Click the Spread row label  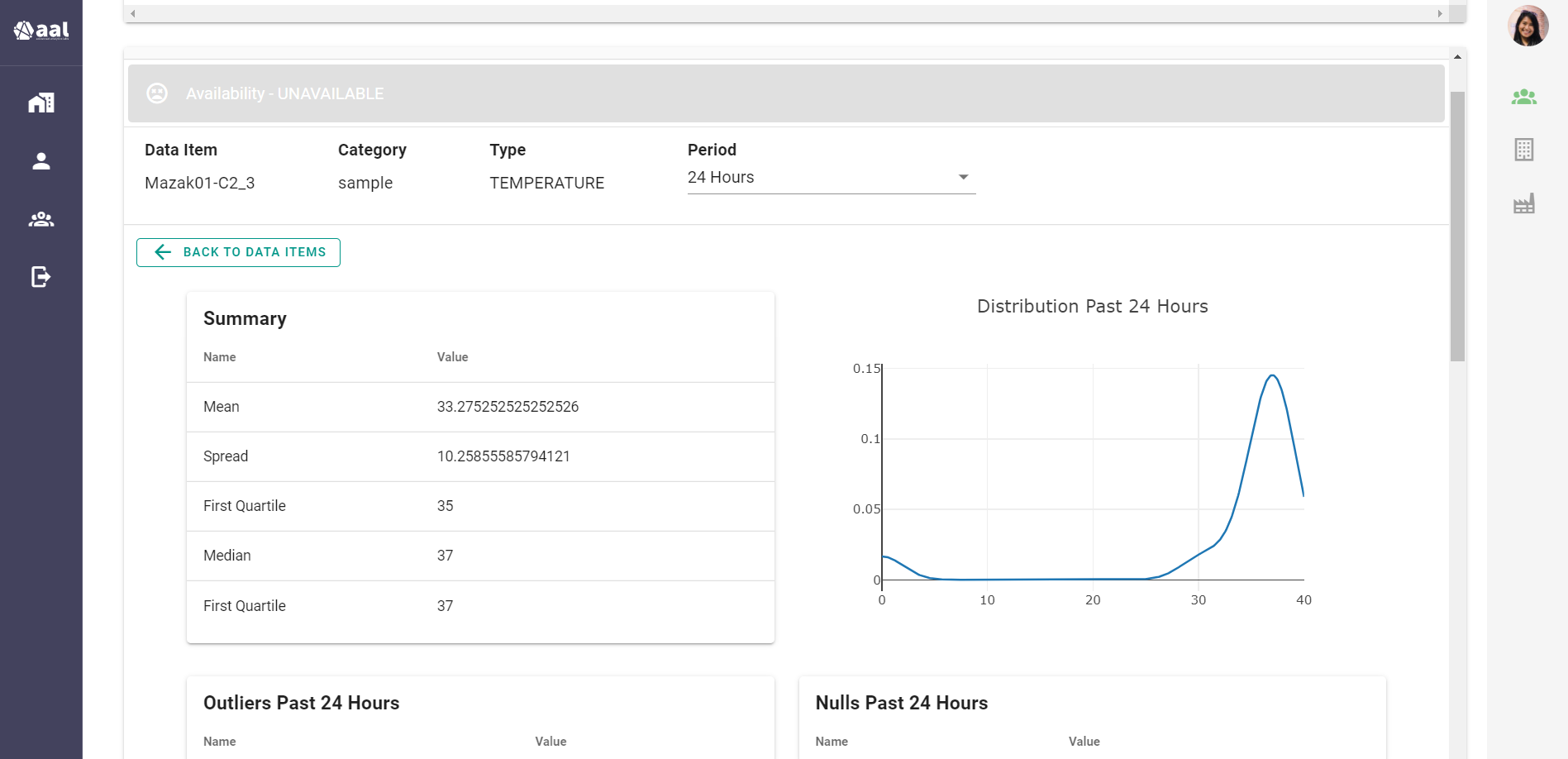pyautogui.click(x=226, y=456)
